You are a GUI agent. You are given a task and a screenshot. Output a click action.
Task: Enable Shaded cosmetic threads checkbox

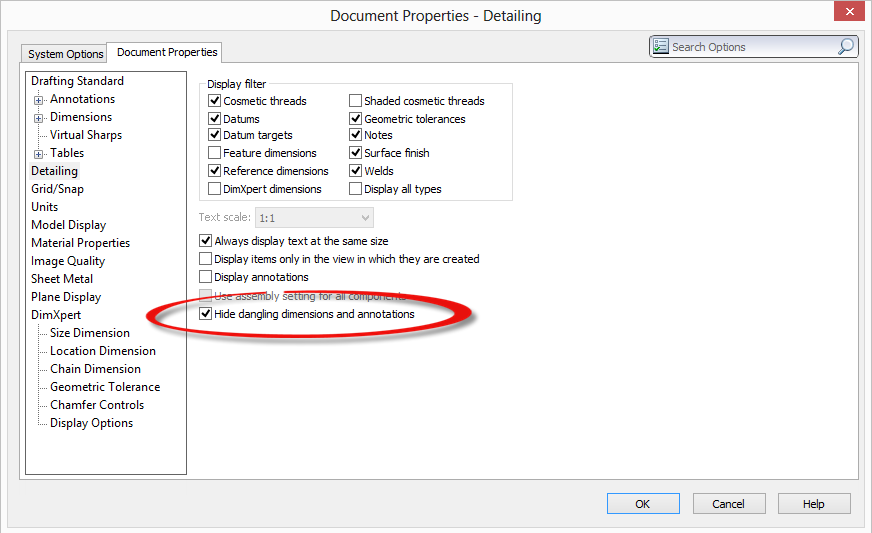click(x=355, y=101)
